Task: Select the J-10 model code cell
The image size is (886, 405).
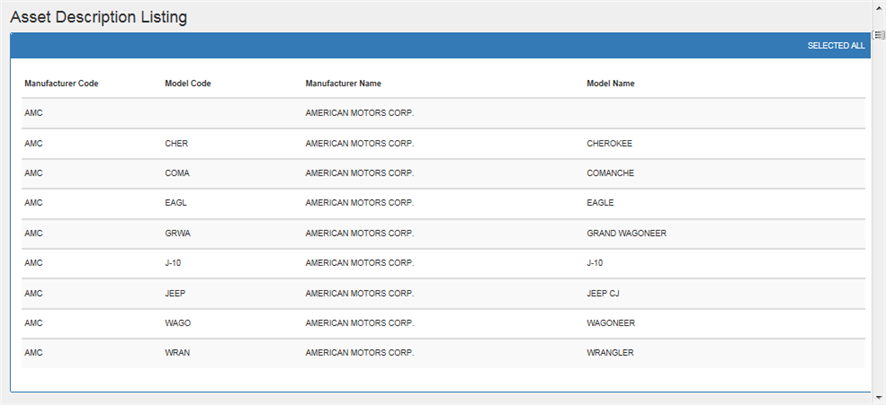Action: [x=173, y=263]
